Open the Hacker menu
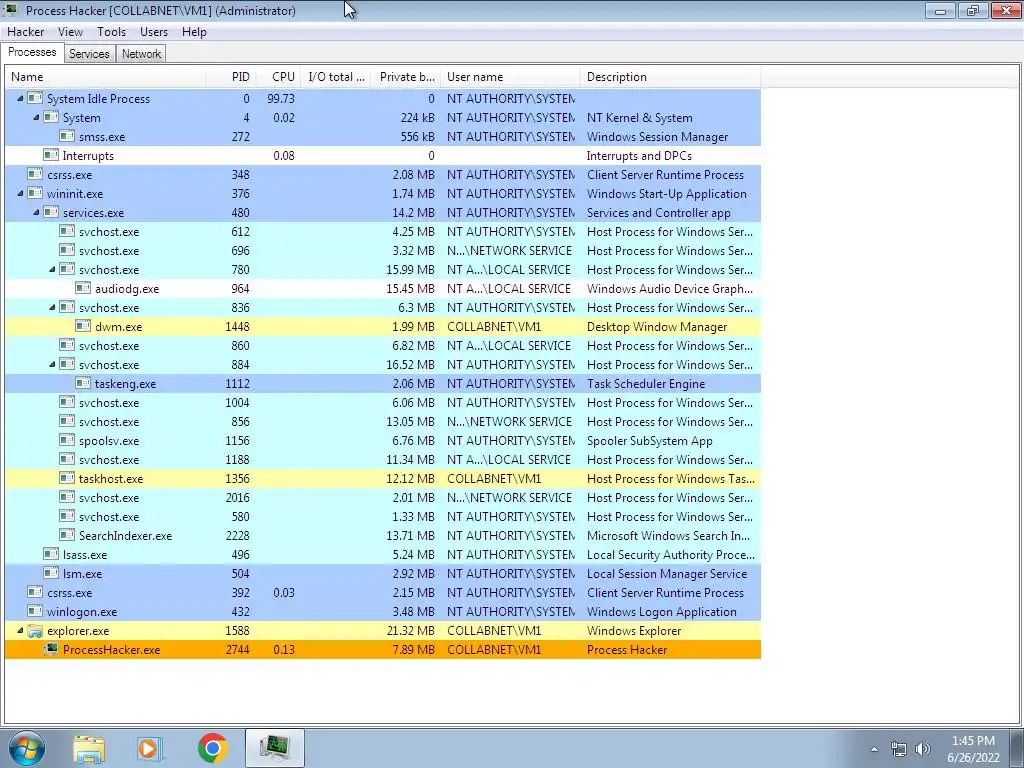1024x768 pixels. tap(25, 31)
